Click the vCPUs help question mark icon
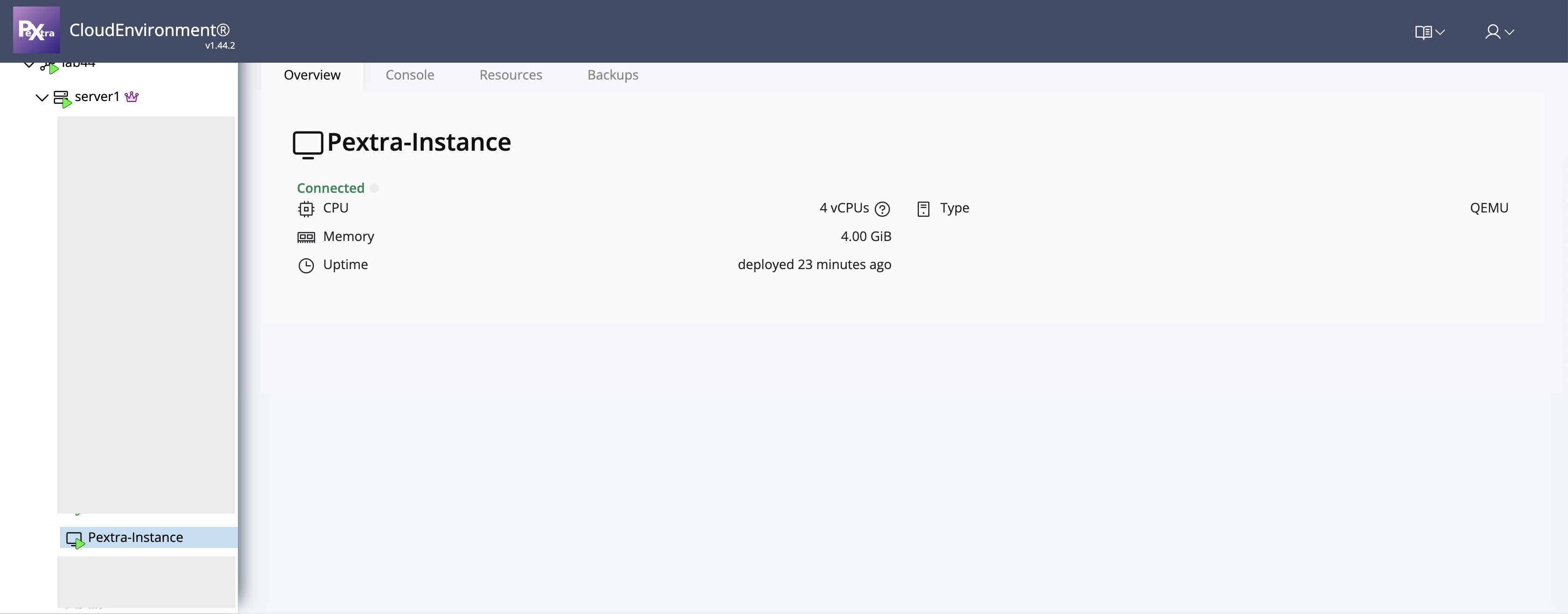This screenshot has width=1568, height=614. (x=883, y=209)
